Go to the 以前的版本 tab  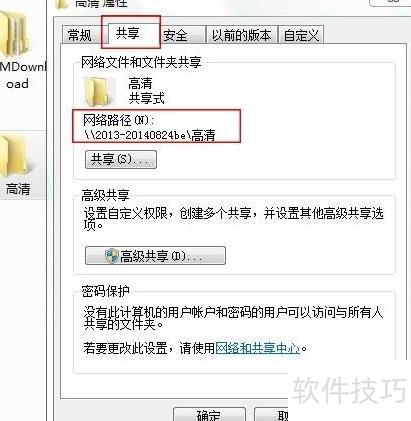242,35
